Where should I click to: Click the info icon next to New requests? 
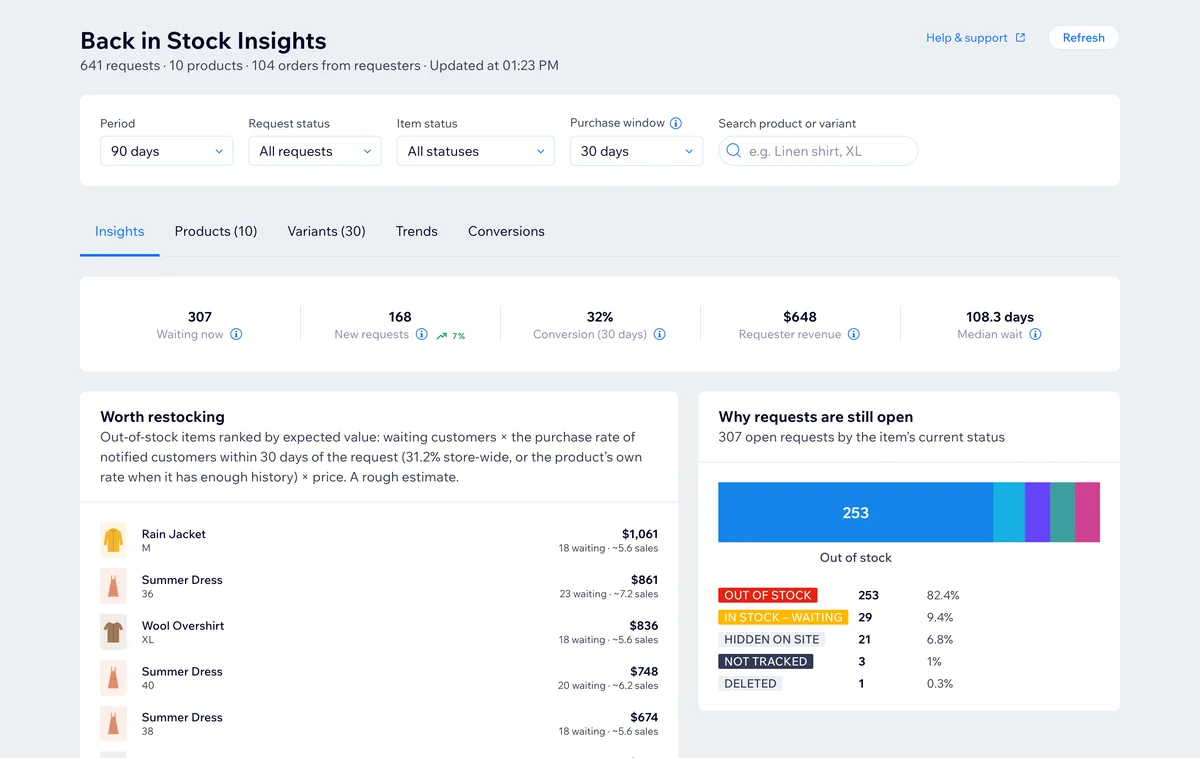(x=422, y=335)
